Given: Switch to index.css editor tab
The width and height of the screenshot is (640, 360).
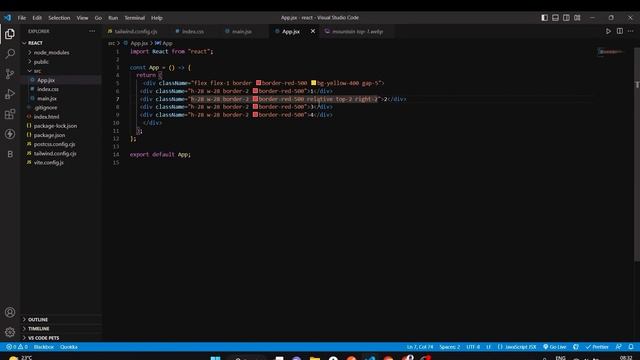Looking at the screenshot, I should point(193,31).
